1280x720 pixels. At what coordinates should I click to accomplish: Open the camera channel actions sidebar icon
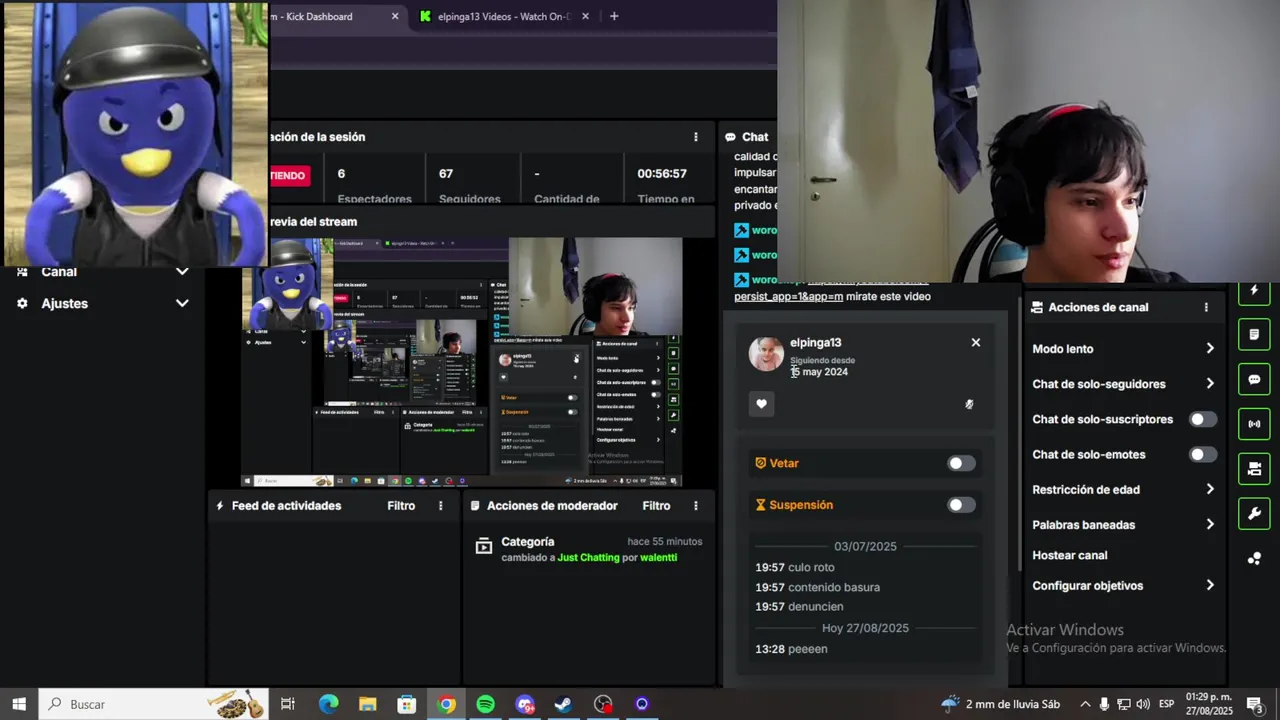[1254, 469]
